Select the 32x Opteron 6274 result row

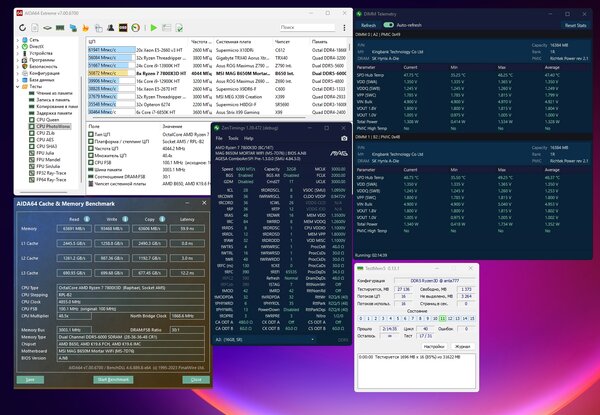217,104
